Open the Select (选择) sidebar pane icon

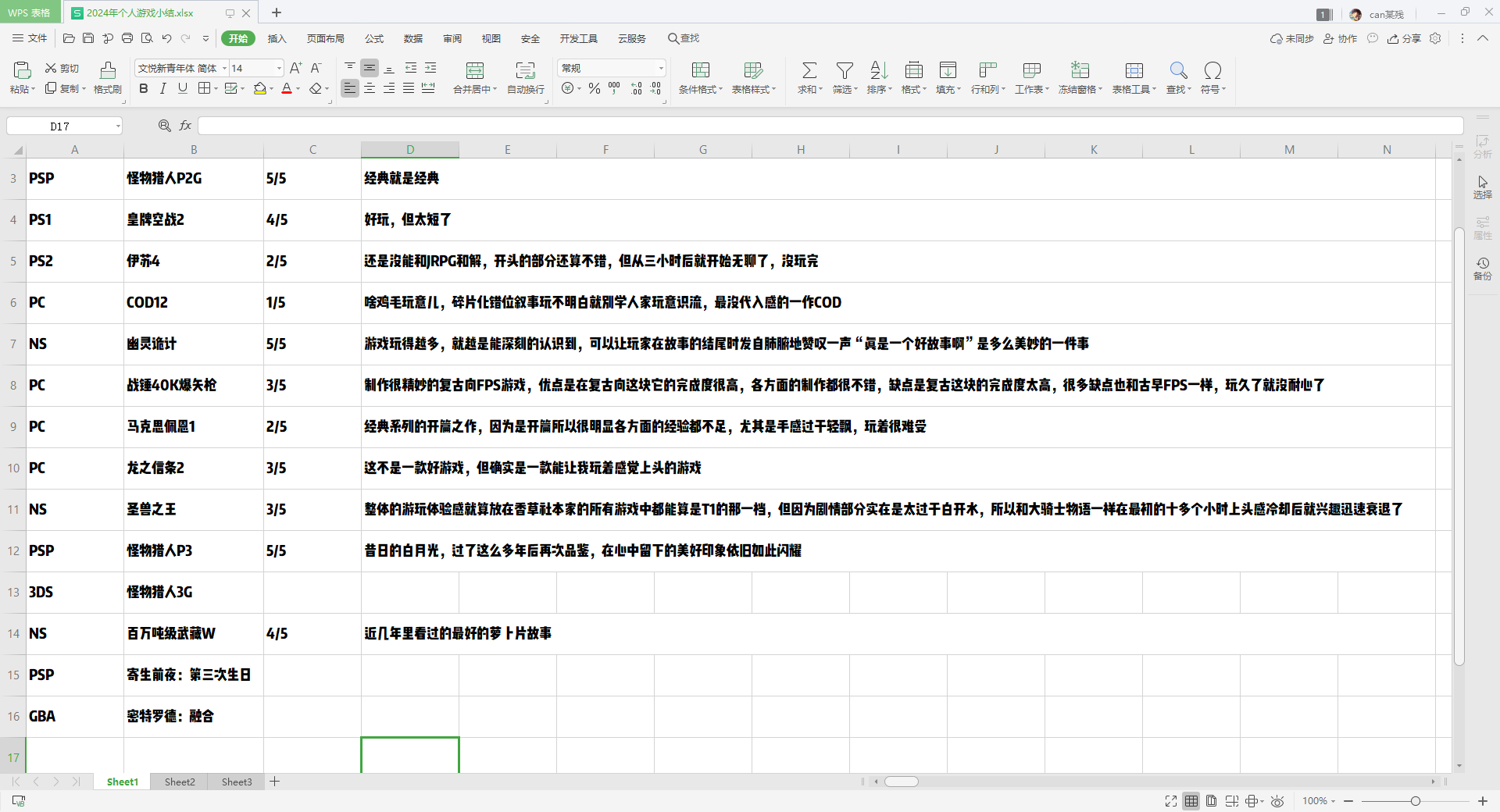pos(1482,187)
